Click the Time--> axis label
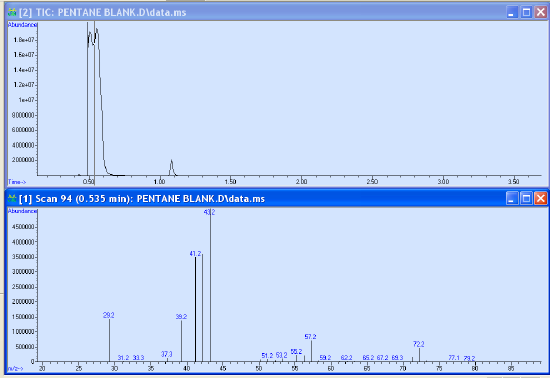The width and height of the screenshot is (550, 378). pos(17,182)
